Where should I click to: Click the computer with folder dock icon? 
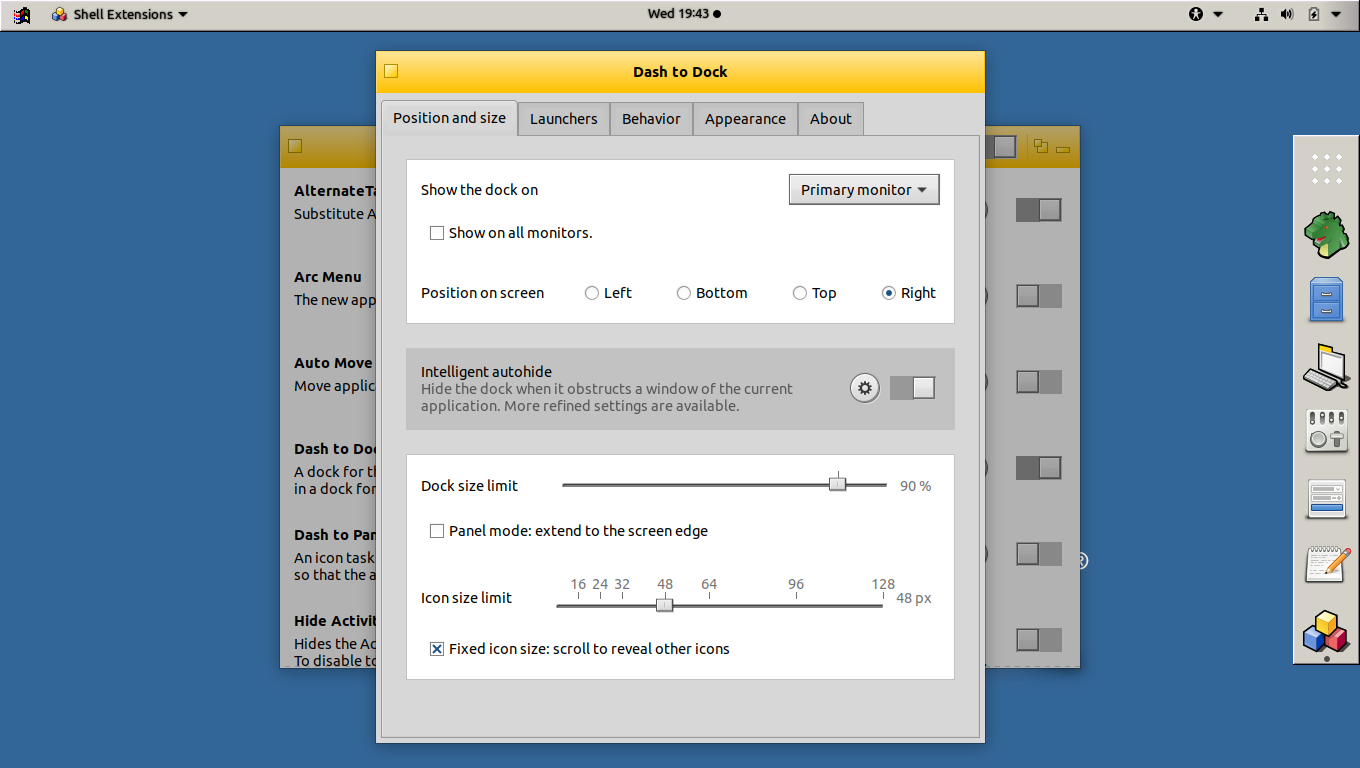coord(1326,366)
